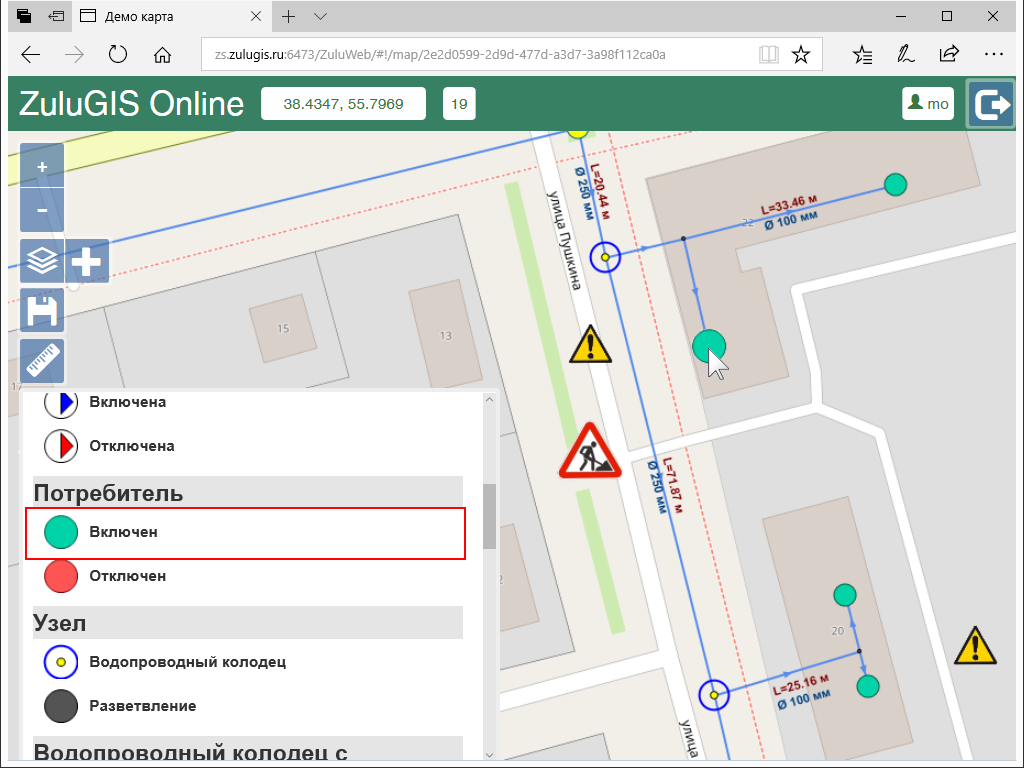Viewport: 1024px width, 768px height.
Task: Open the user account 'mo' button
Action: (x=927, y=104)
